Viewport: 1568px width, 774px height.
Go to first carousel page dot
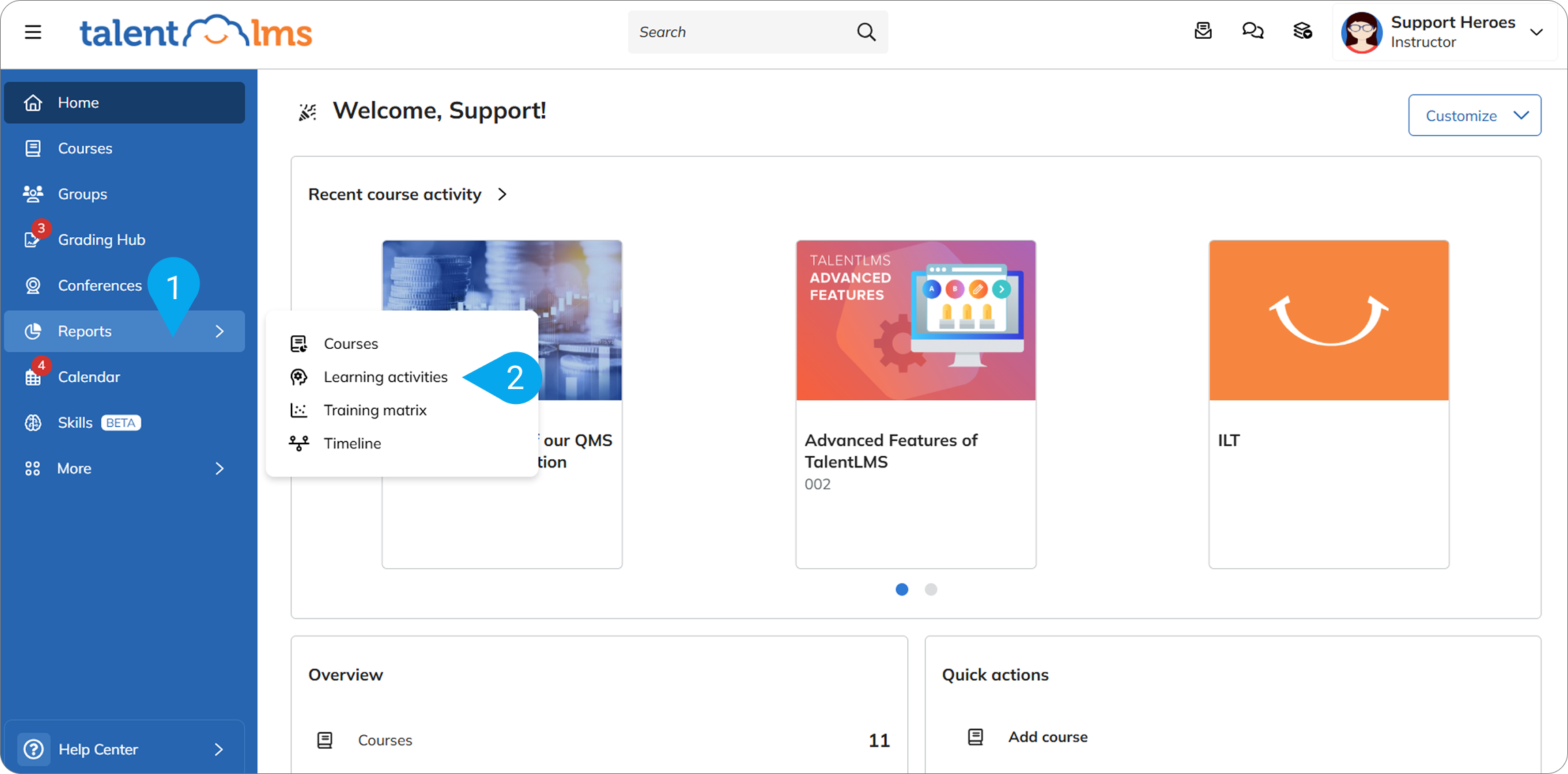pos(902,589)
